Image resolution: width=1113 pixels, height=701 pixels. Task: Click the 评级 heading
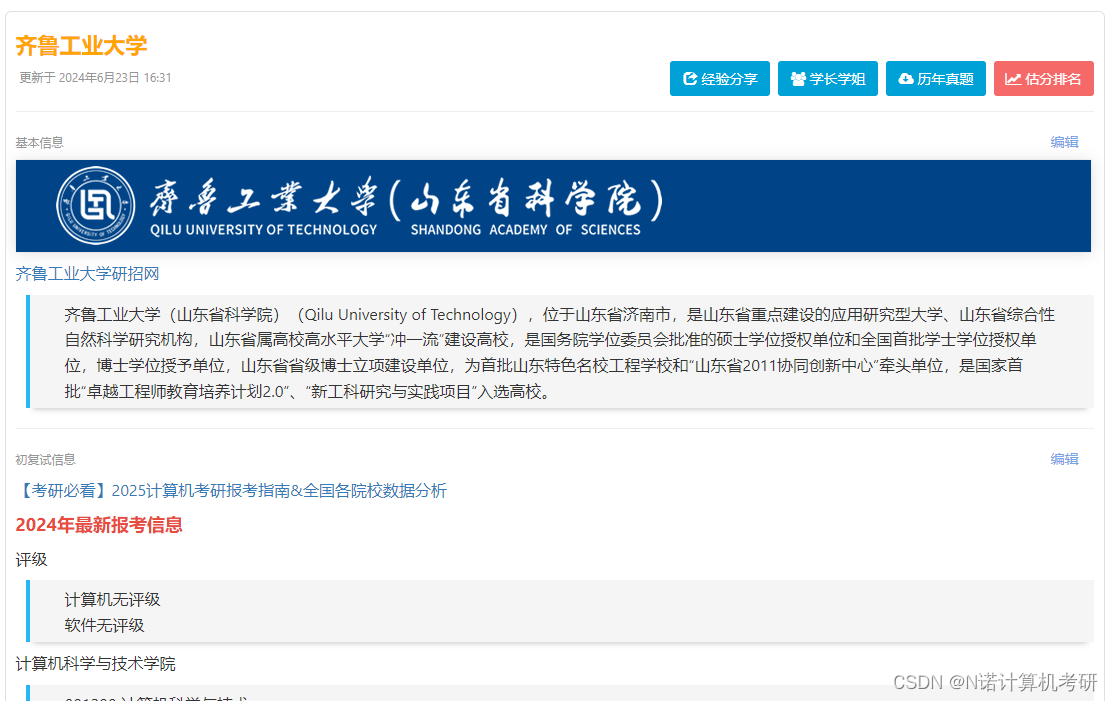[32, 560]
